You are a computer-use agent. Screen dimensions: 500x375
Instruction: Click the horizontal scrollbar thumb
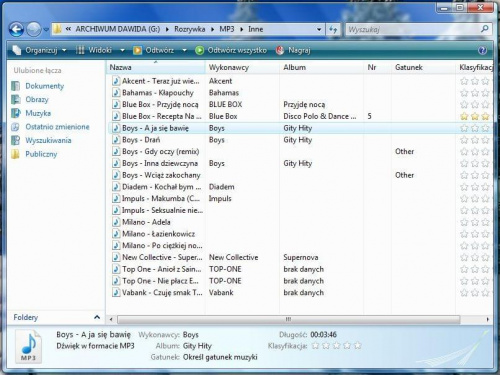[289, 319]
